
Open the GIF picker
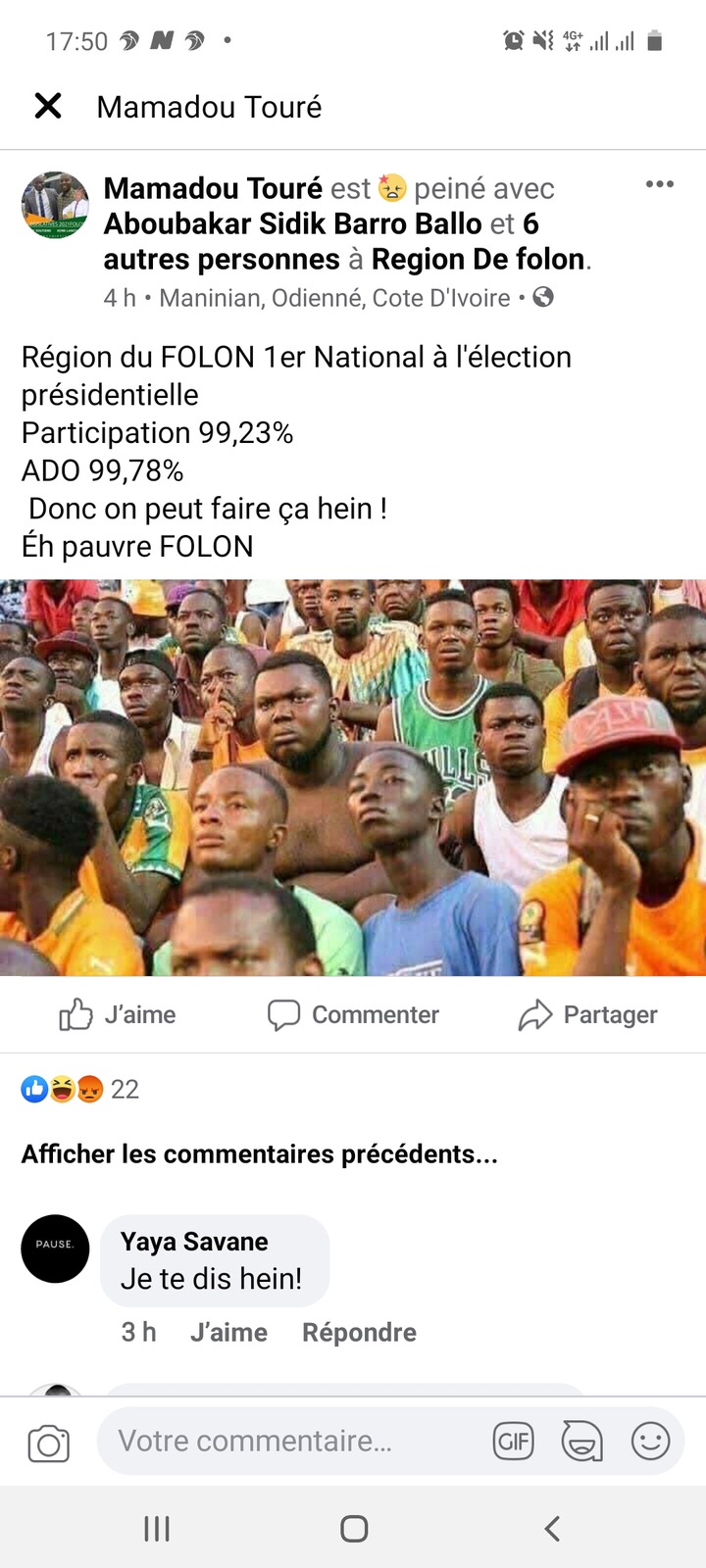click(x=514, y=1441)
